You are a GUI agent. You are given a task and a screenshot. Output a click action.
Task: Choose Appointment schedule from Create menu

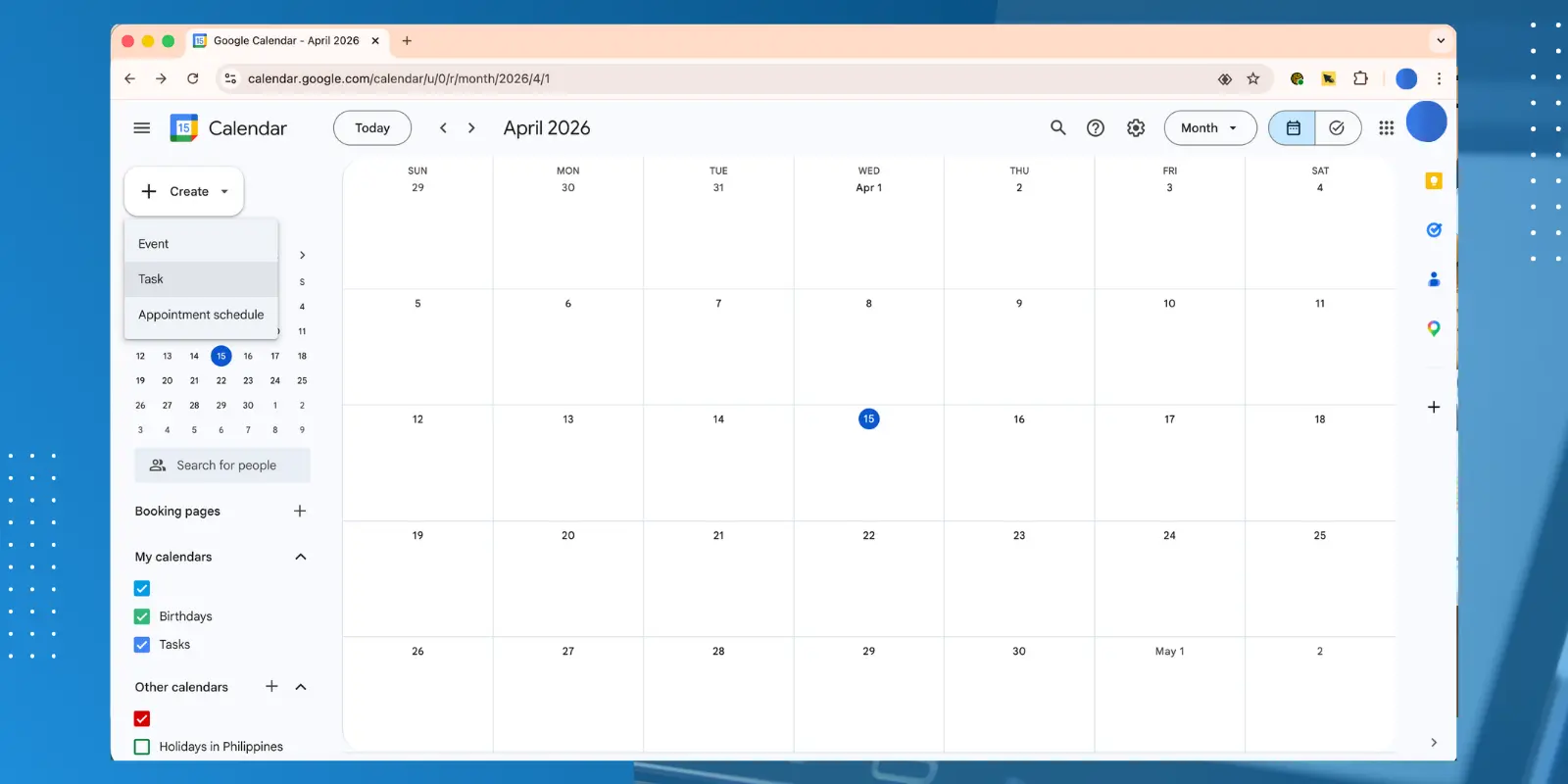tap(201, 315)
